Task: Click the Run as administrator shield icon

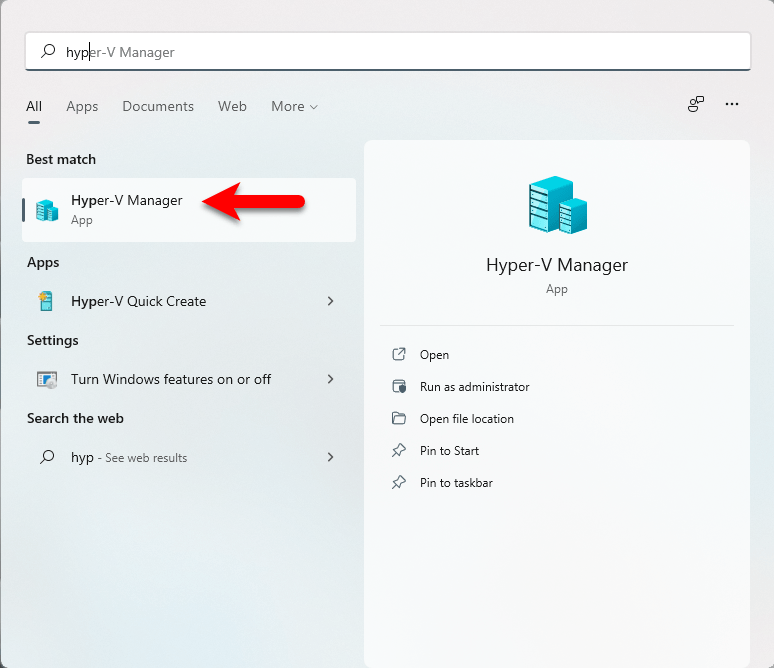Action: 399,387
